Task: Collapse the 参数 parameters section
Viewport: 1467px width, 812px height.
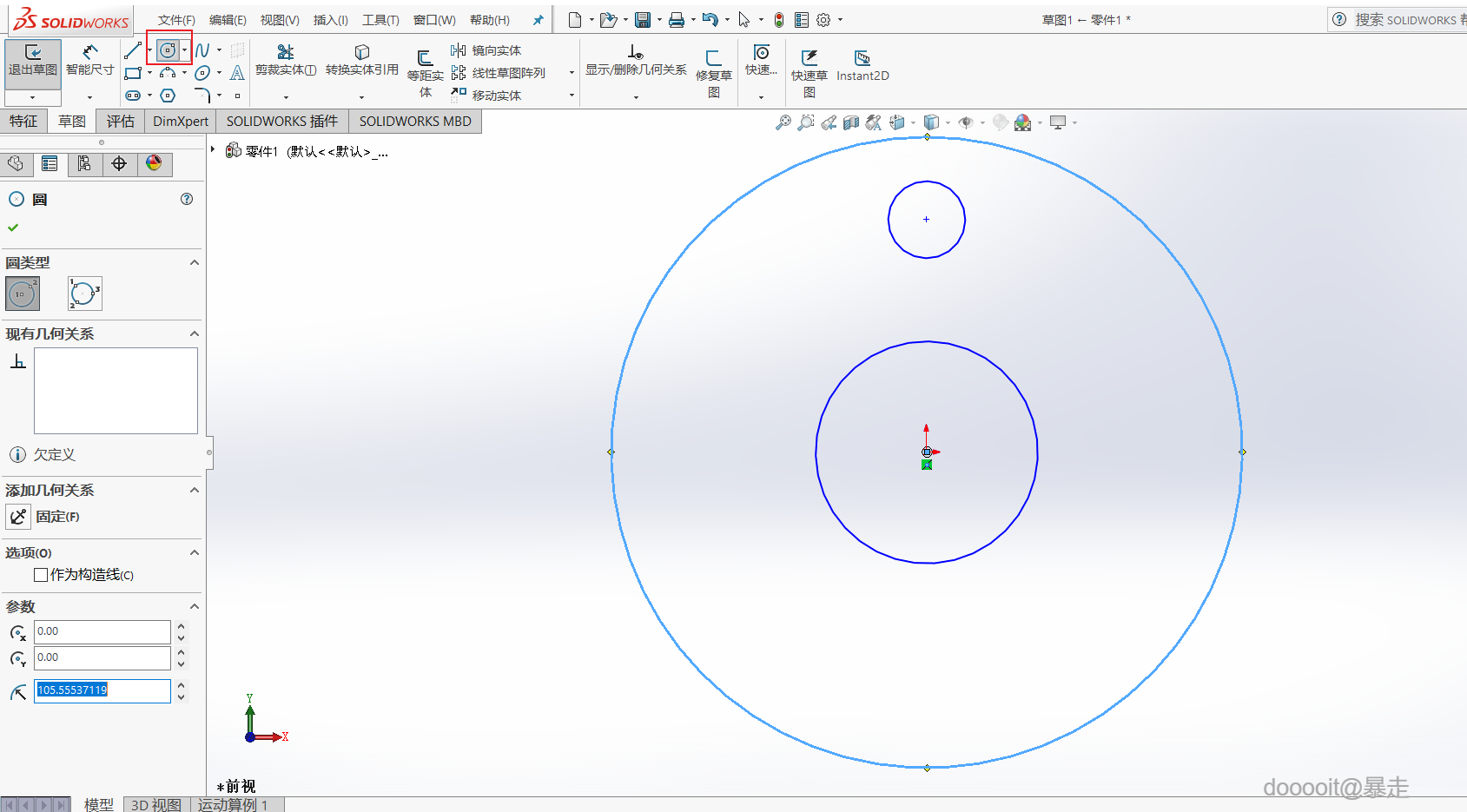Action: point(195,606)
